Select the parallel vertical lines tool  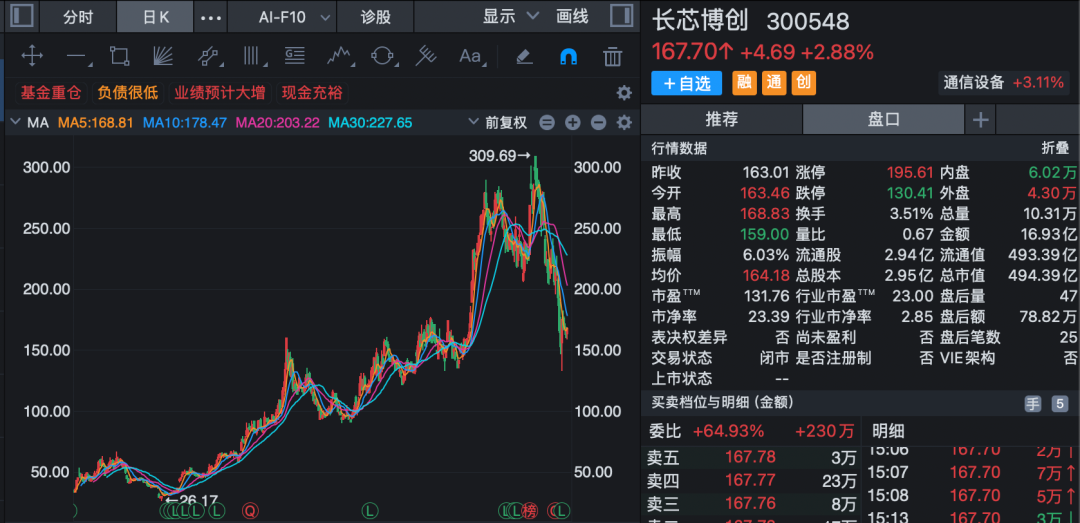click(252, 56)
